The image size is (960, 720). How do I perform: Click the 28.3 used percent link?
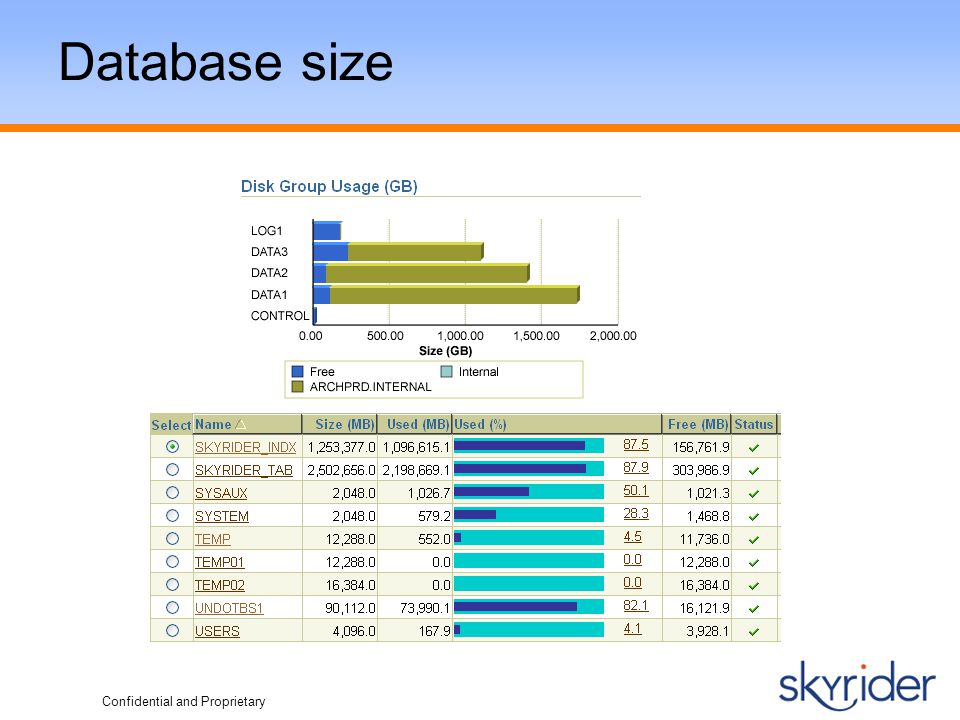636,514
